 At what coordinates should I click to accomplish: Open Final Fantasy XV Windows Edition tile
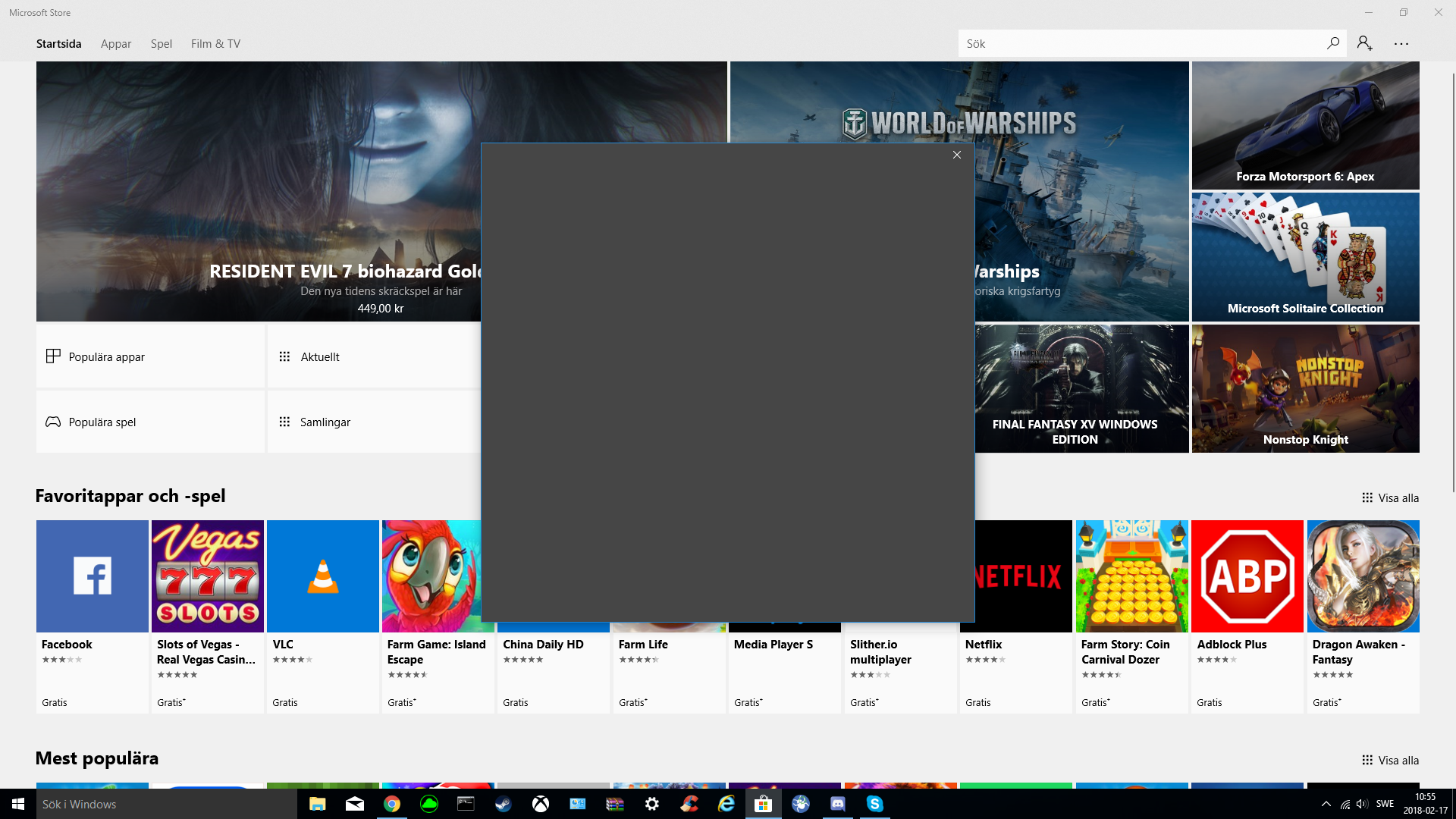coord(1081,389)
